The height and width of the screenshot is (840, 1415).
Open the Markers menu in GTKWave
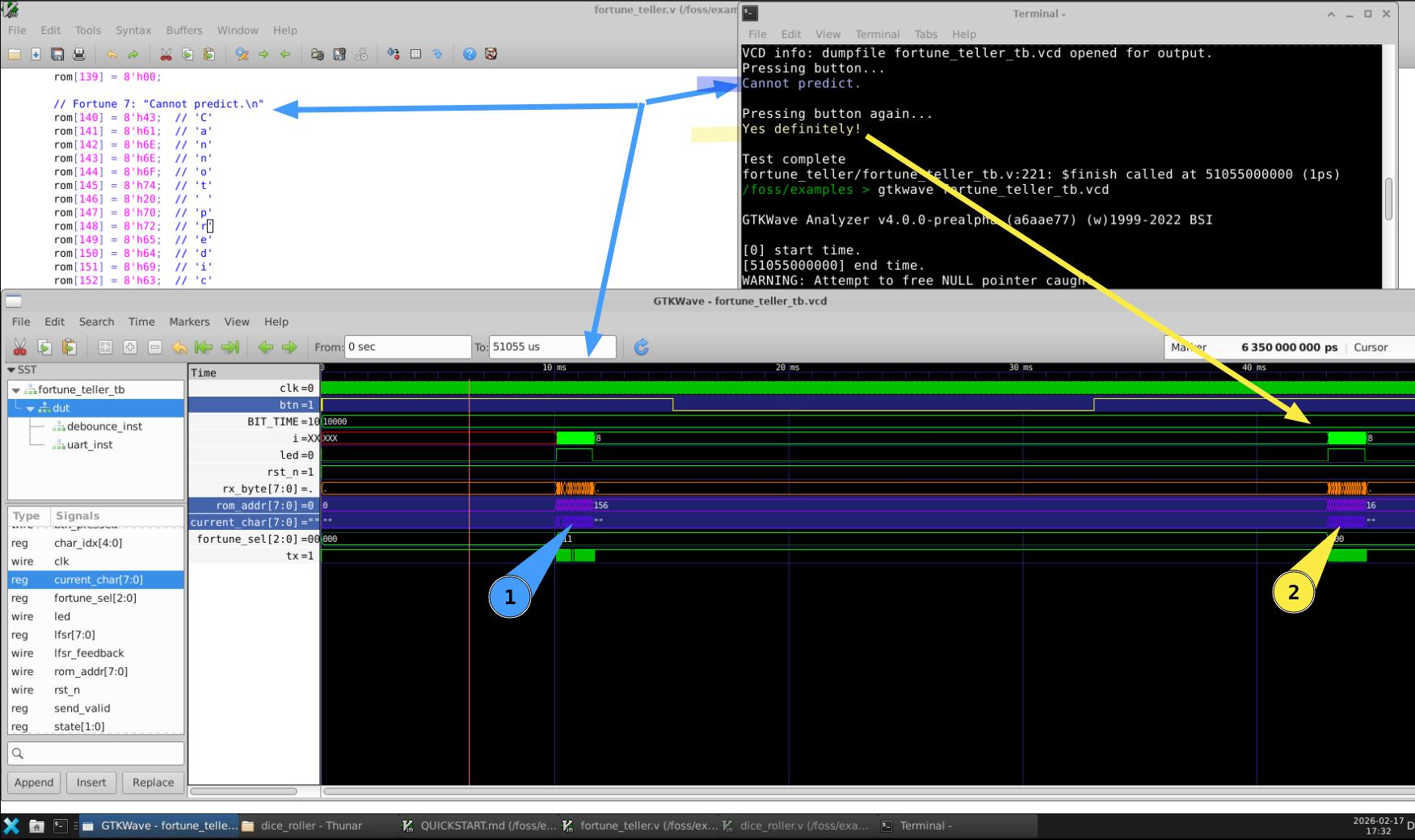click(189, 321)
